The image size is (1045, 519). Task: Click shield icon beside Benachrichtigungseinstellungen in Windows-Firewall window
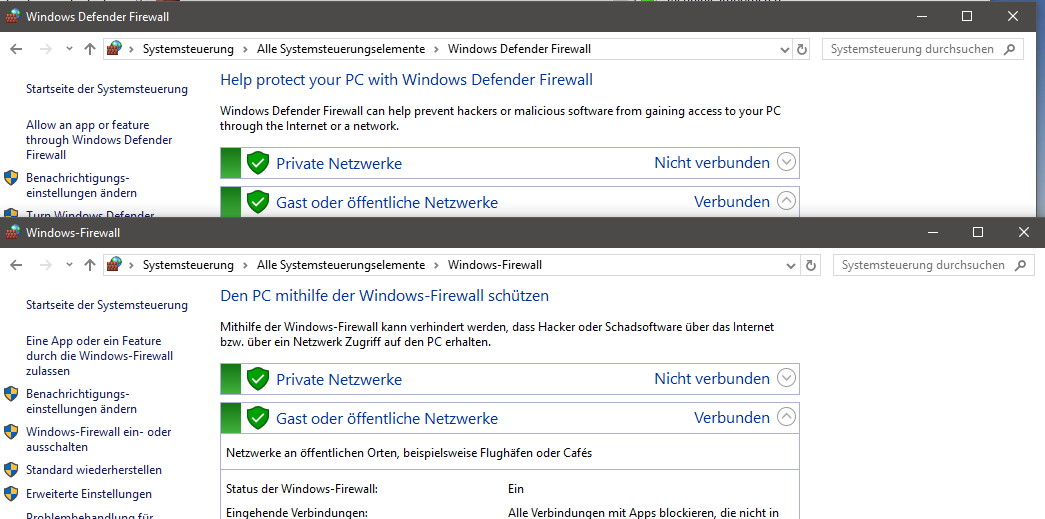[x=11, y=394]
